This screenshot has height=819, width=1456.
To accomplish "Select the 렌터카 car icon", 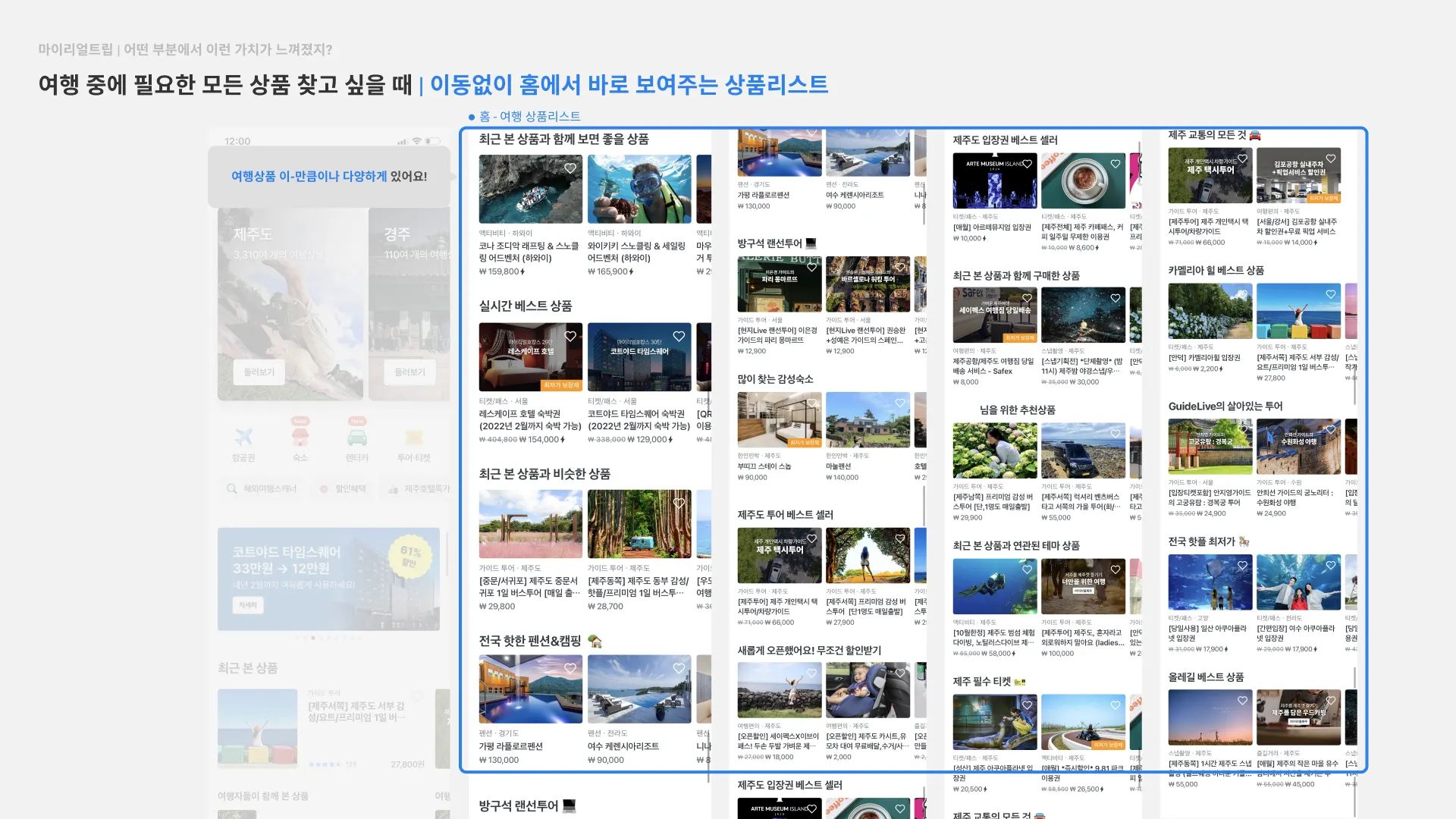I will [357, 437].
